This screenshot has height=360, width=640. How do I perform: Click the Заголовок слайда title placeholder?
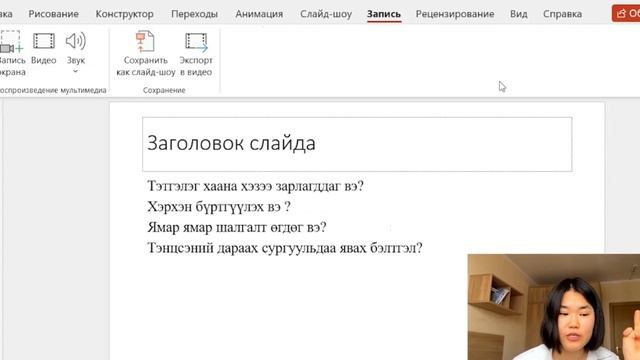(357, 144)
